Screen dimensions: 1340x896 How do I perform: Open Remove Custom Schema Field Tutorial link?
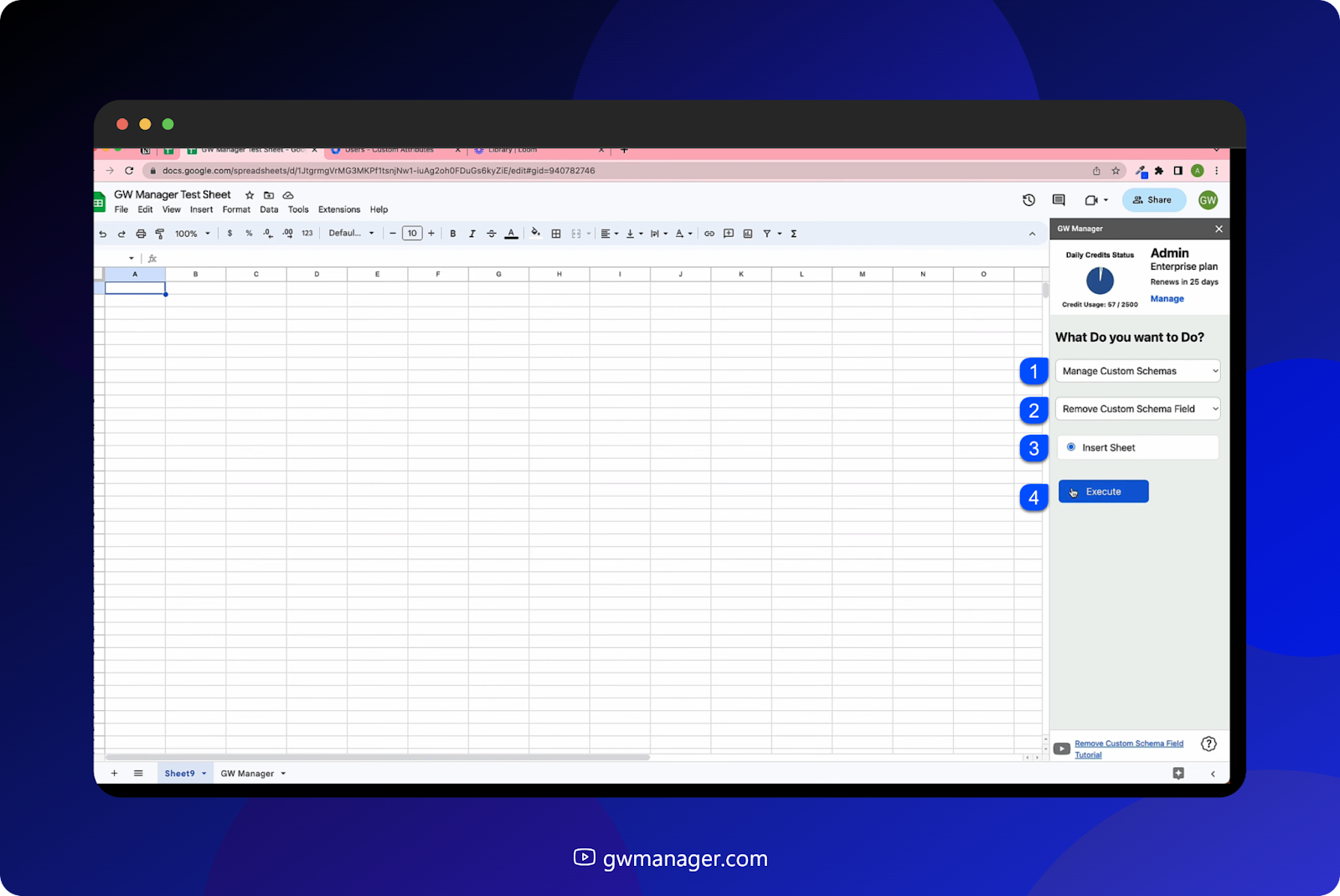coord(1129,749)
